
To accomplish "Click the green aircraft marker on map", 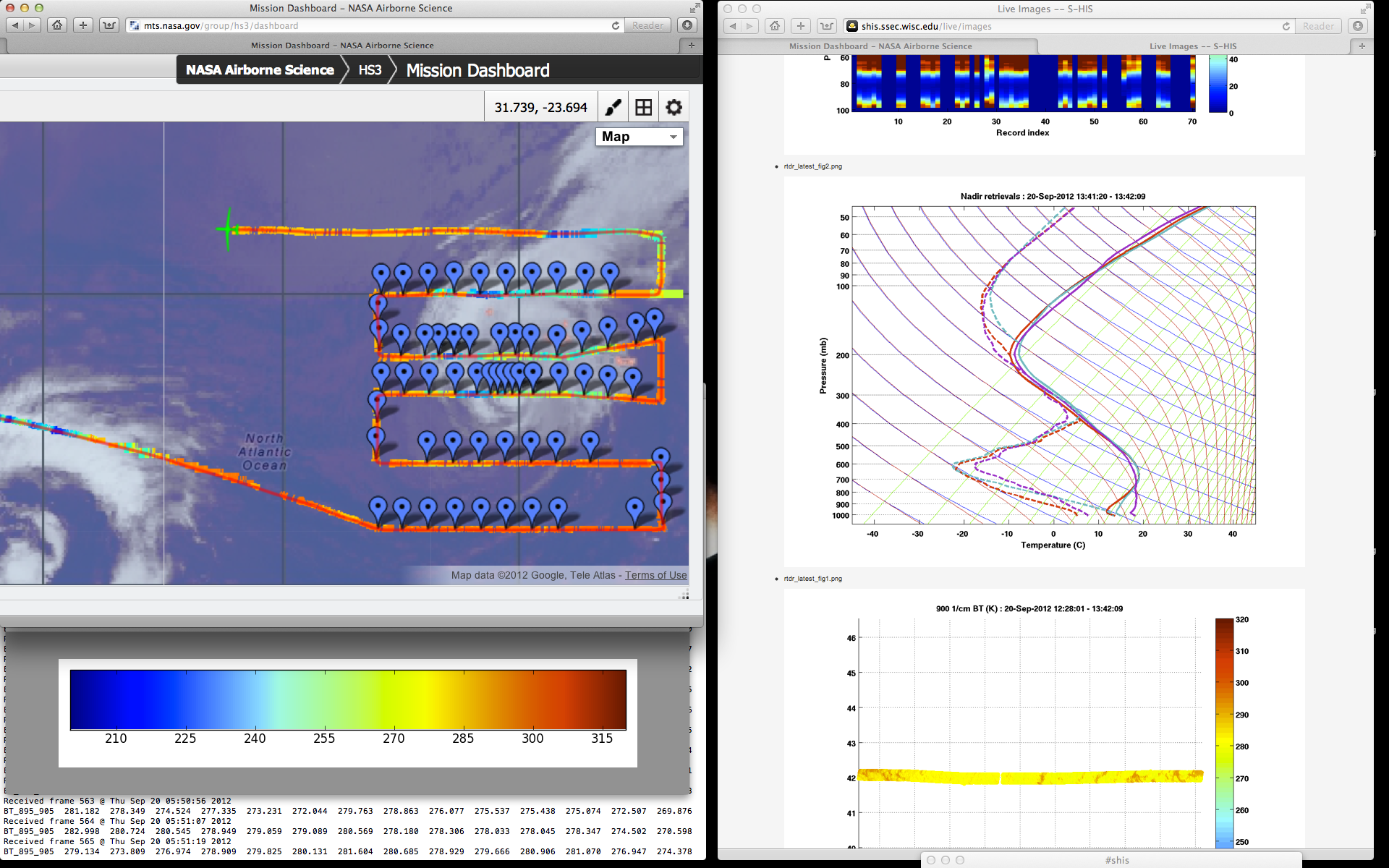I will [x=228, y=229].
